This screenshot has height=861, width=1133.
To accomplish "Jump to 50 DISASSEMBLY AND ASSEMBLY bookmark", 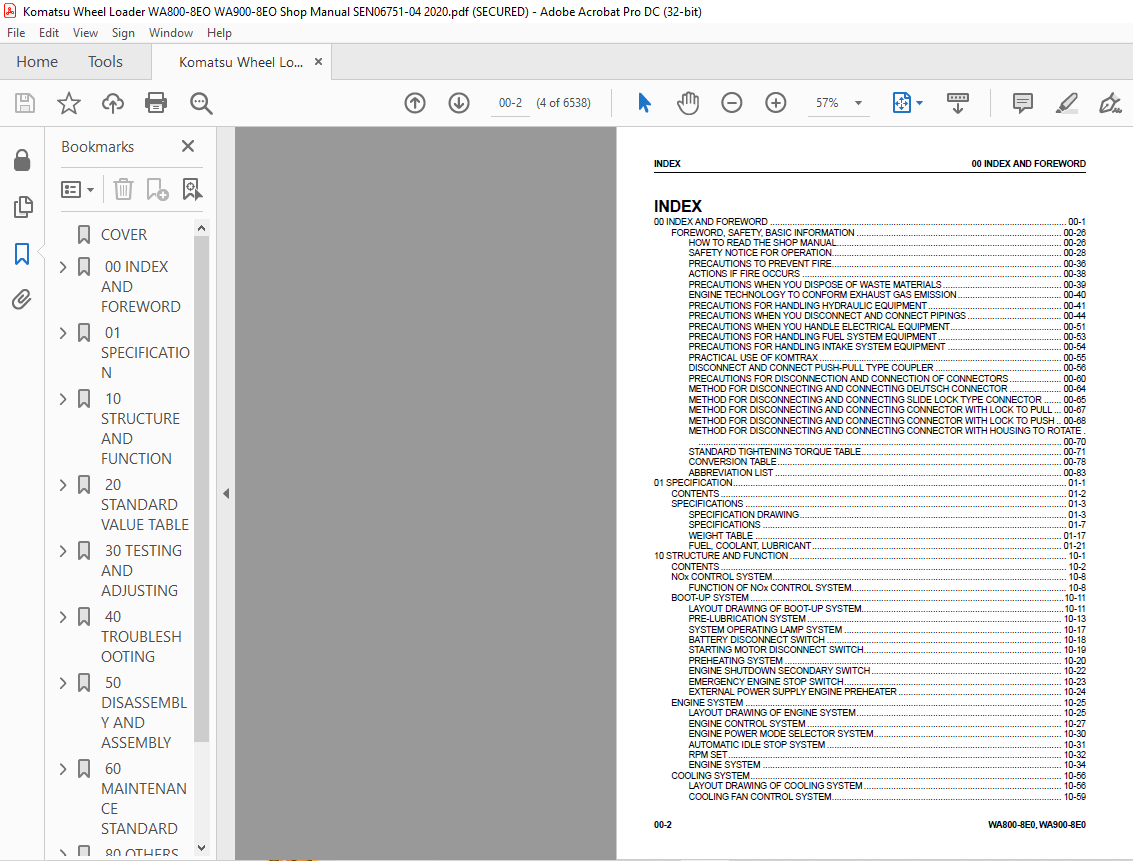I will tap(144, 712).
